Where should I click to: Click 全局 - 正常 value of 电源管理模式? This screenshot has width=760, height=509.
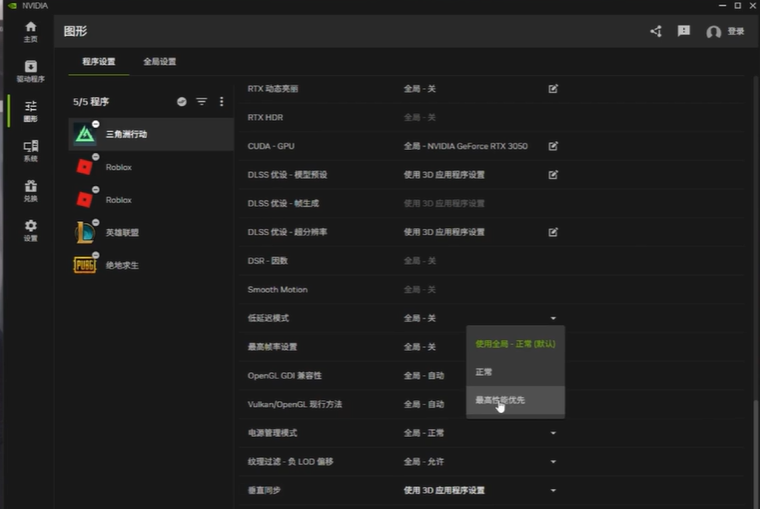[424, 433]
